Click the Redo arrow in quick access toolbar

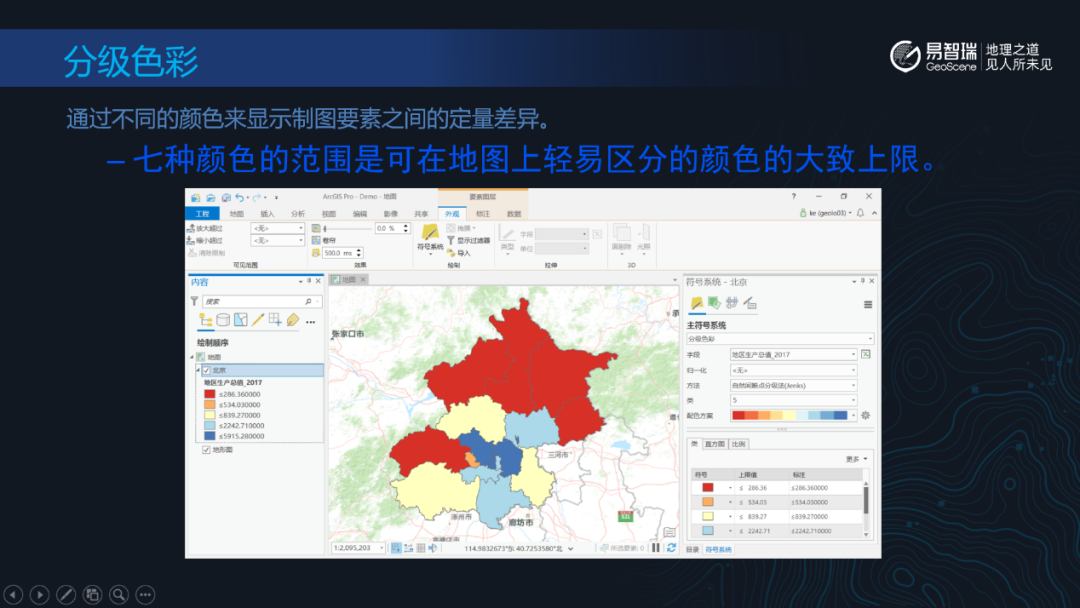[x=256, y=198]
